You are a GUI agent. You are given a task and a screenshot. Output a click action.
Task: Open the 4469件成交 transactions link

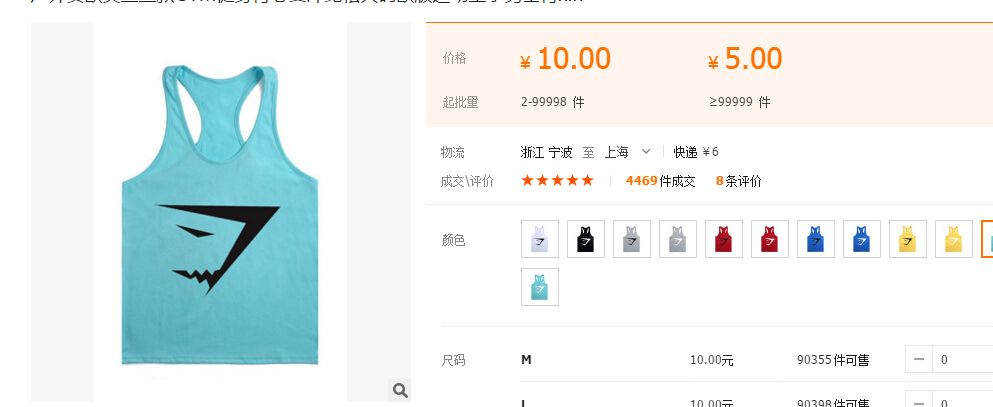point(661,181)
